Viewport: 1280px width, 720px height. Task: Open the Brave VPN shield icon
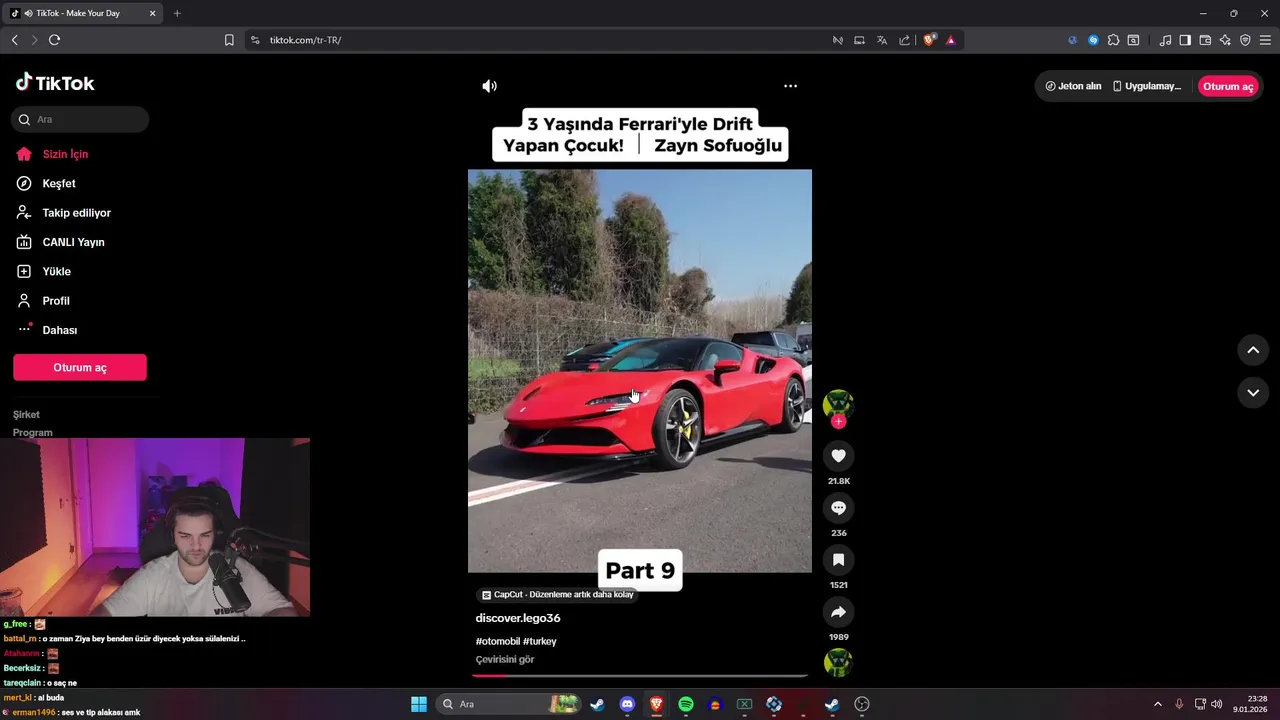[1245, 40]
